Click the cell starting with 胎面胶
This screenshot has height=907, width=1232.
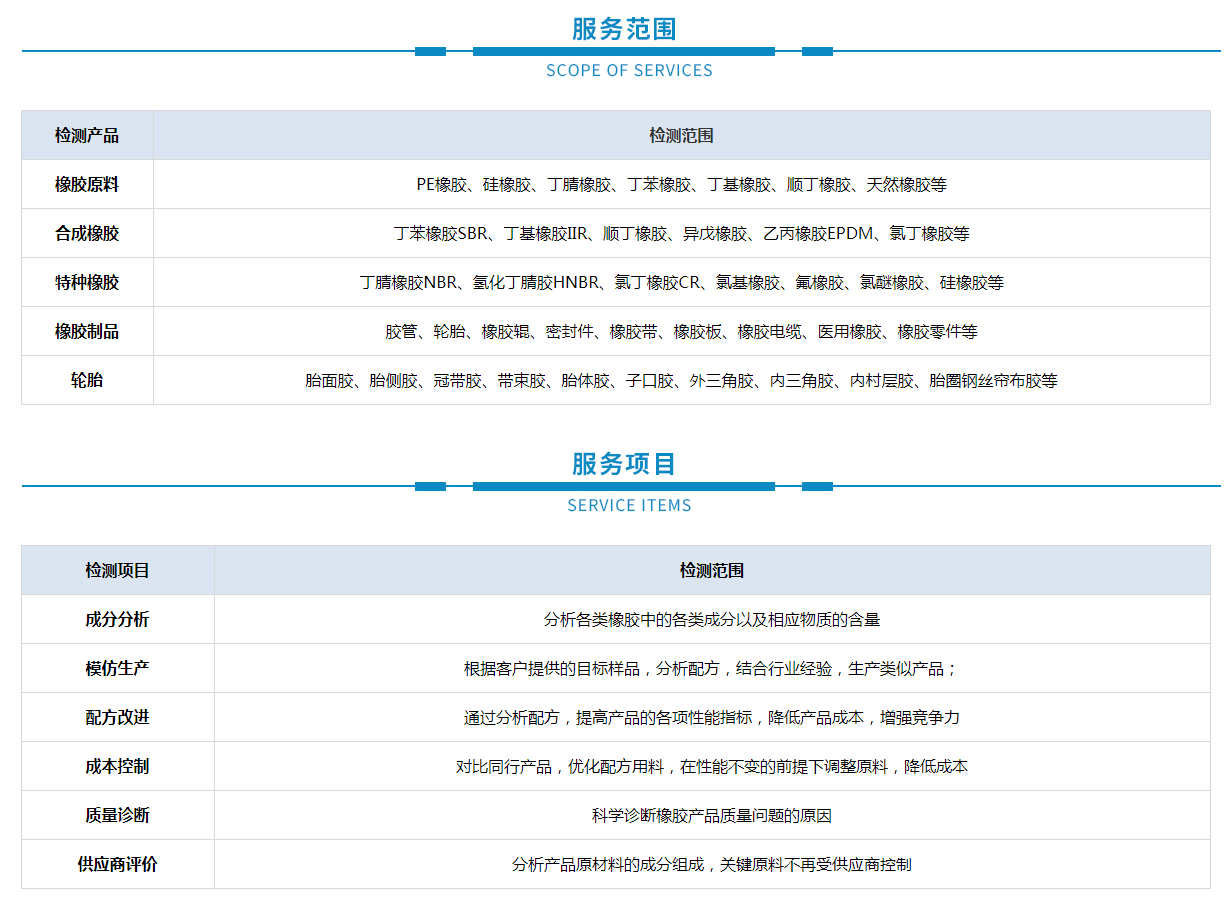pos(681,380)
